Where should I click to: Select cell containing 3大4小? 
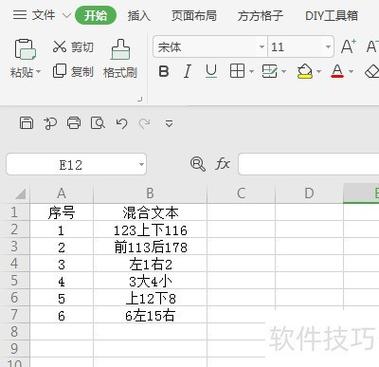pyautogui.click(x=150, y=281)
